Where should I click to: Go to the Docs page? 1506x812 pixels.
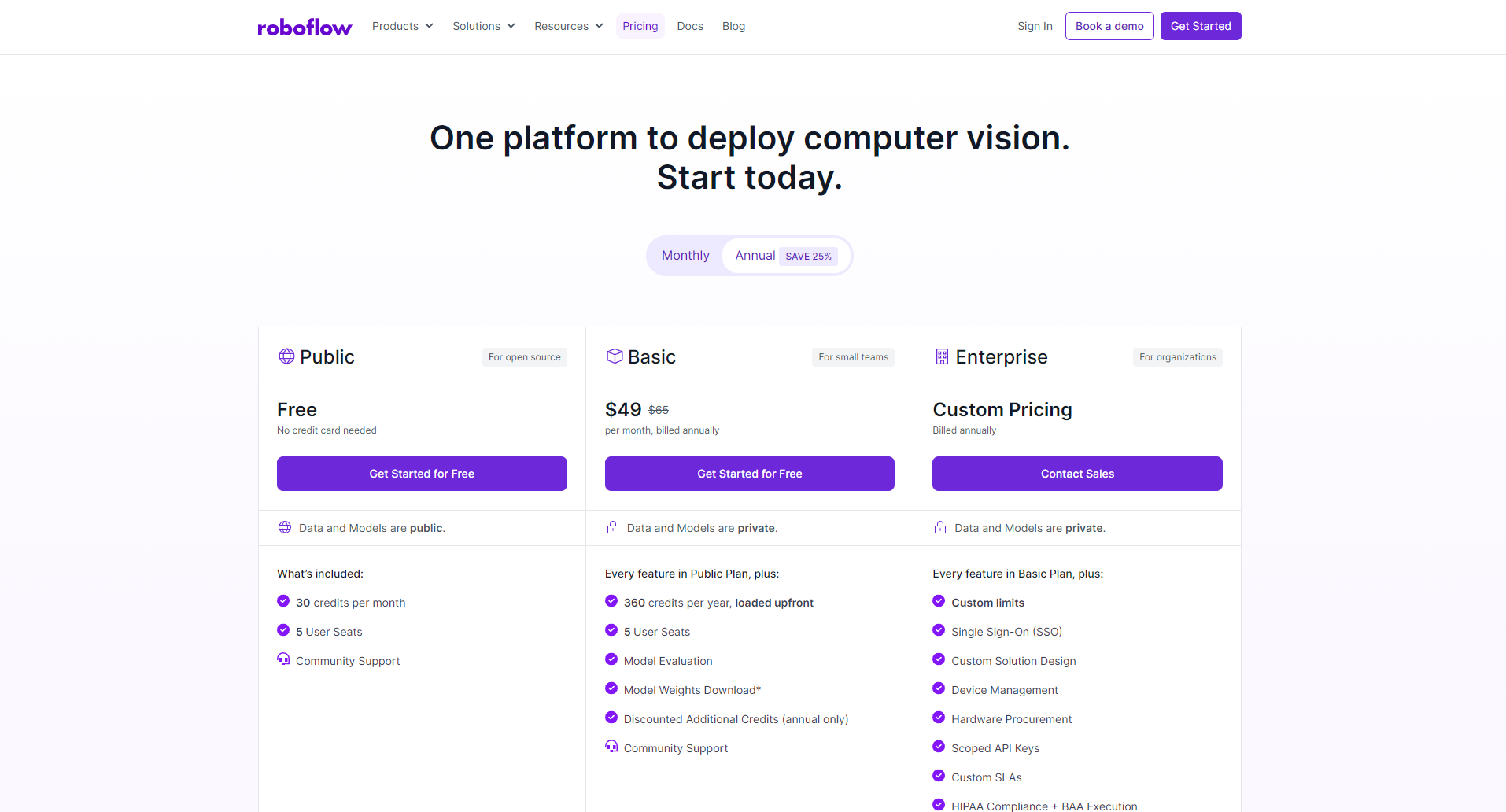click(x=690, y=26)
